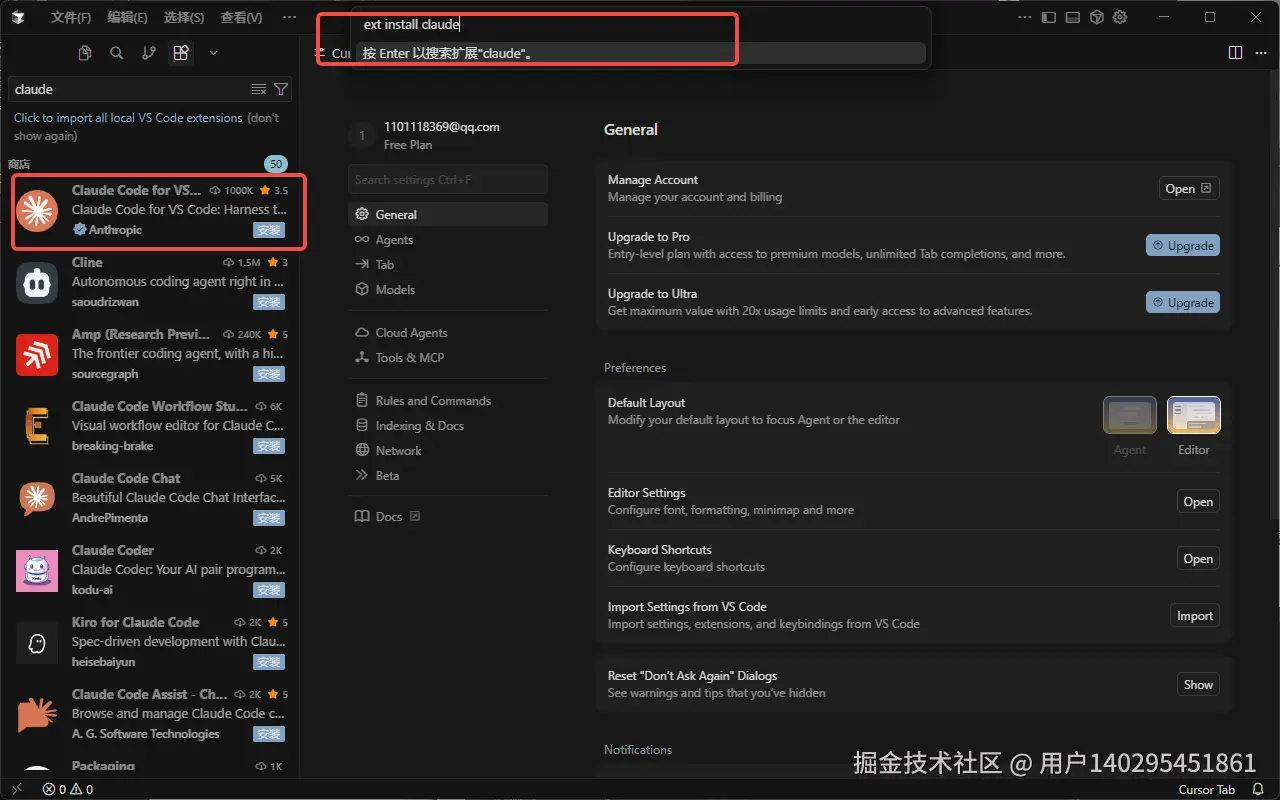The image size is (1280, 800).
Task: Click Upgrade button for Ultra plan
Action: coord(1183,302)
